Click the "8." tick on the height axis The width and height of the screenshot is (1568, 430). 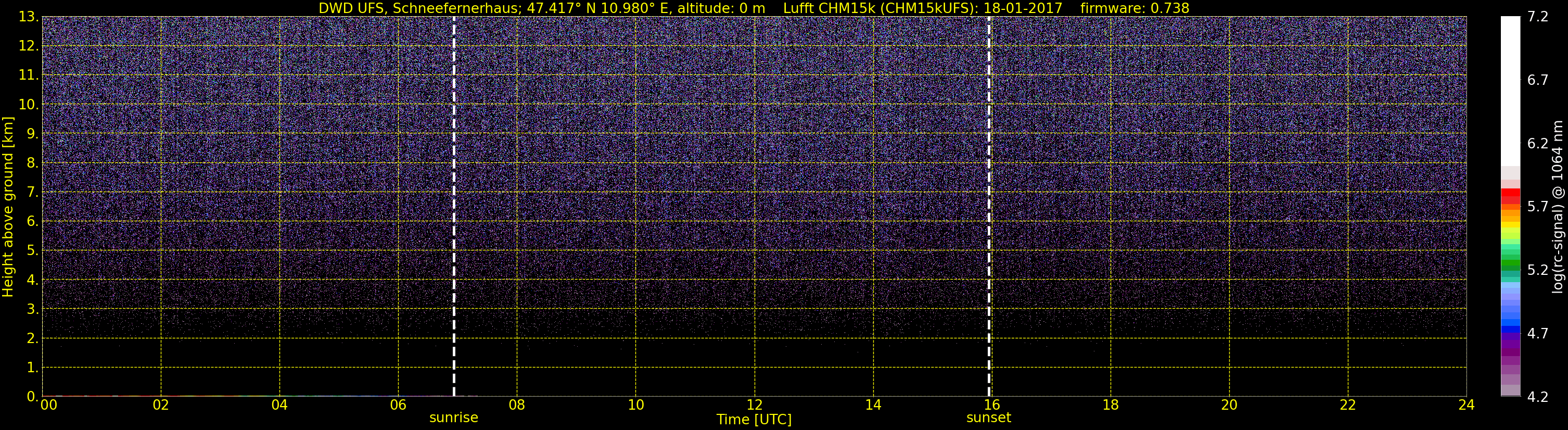coord(32,162)
